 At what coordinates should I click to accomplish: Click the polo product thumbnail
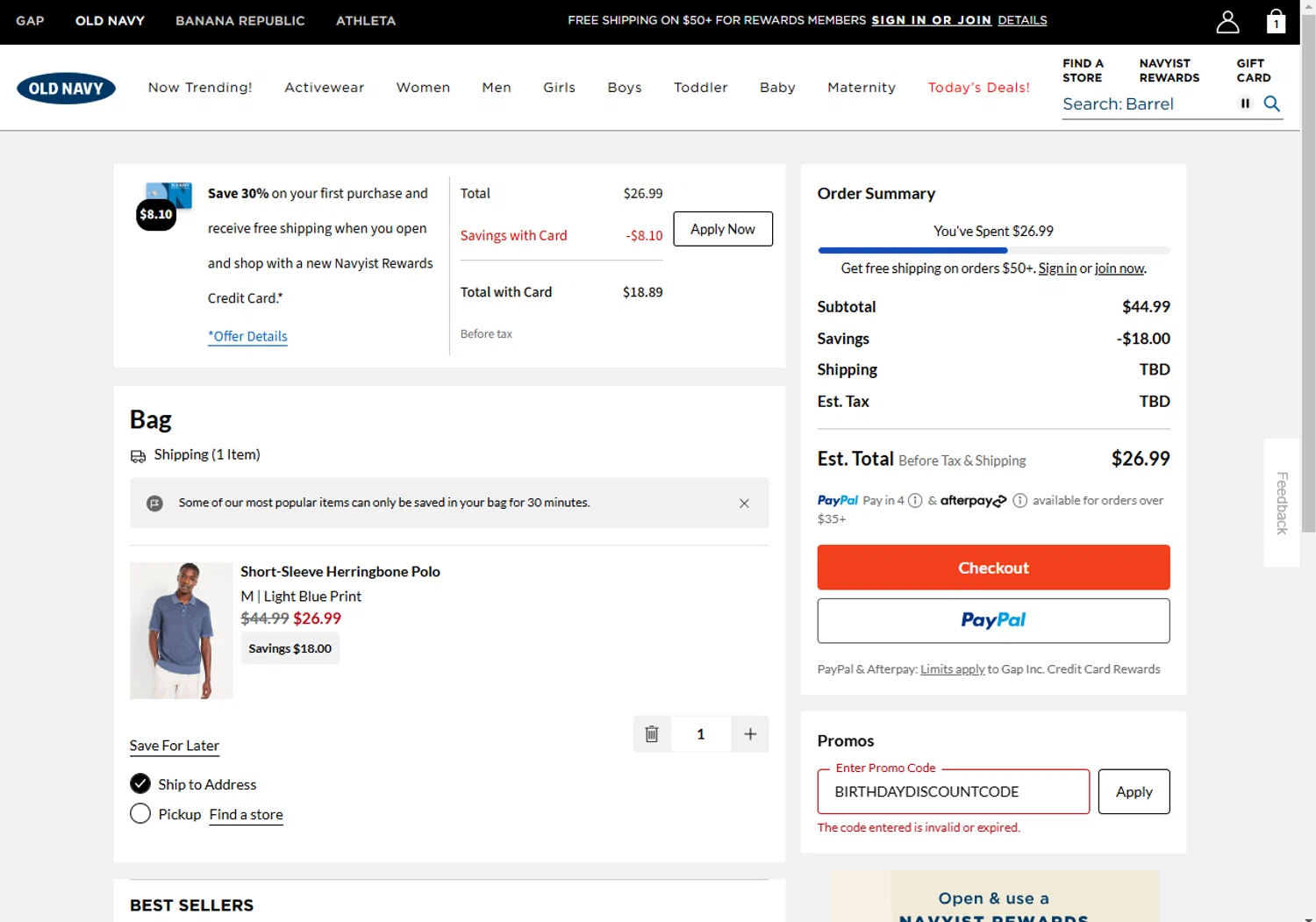coord(181,631)
